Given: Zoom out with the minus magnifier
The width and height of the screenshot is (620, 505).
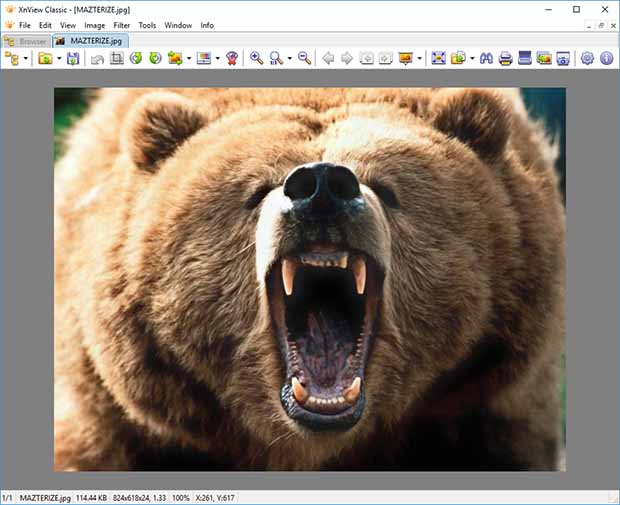Looking at the screenshot, I should click(304, 59).
